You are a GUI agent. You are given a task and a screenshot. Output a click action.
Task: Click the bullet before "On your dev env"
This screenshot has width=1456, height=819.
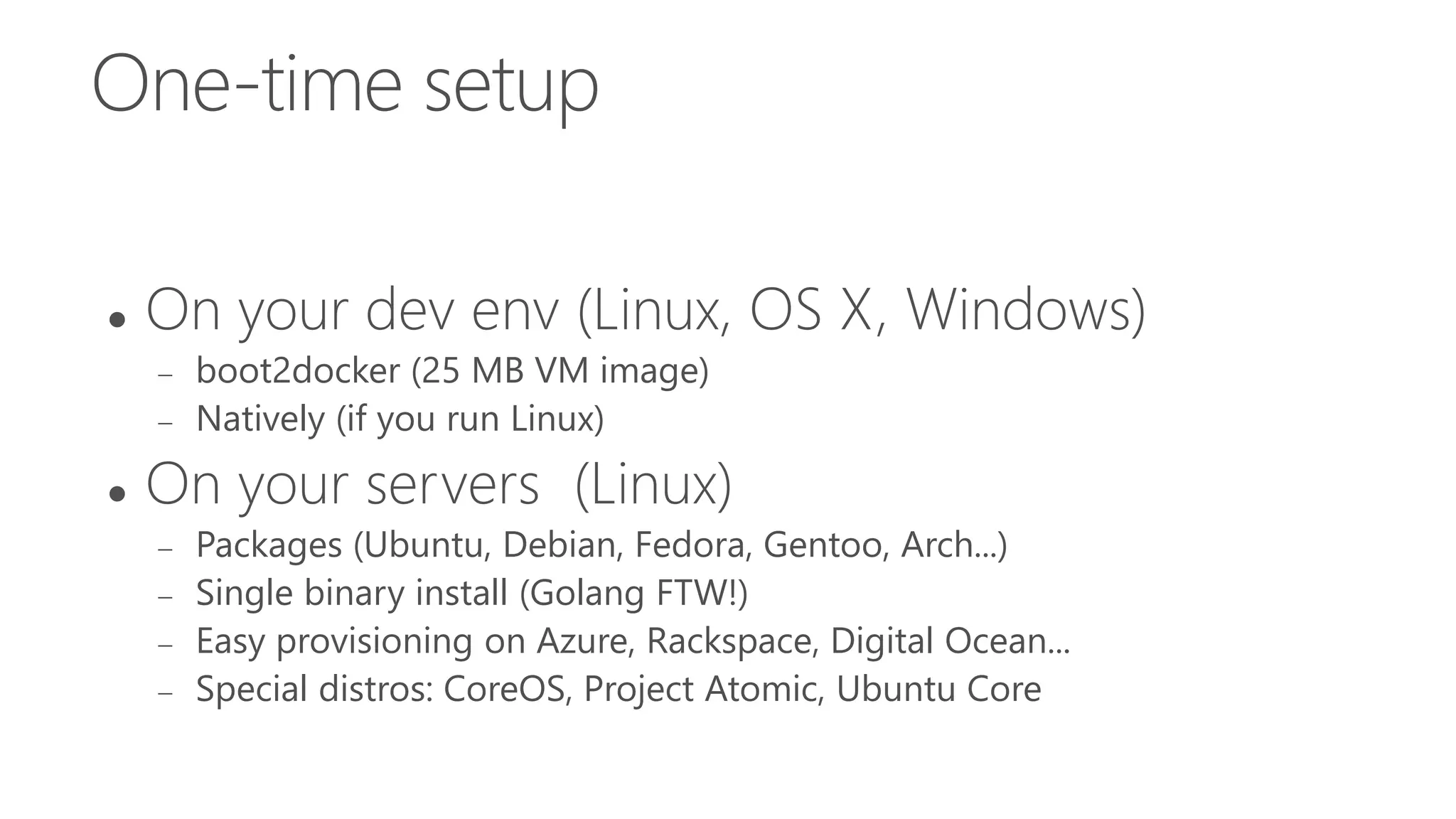click(x=117, y=319)
